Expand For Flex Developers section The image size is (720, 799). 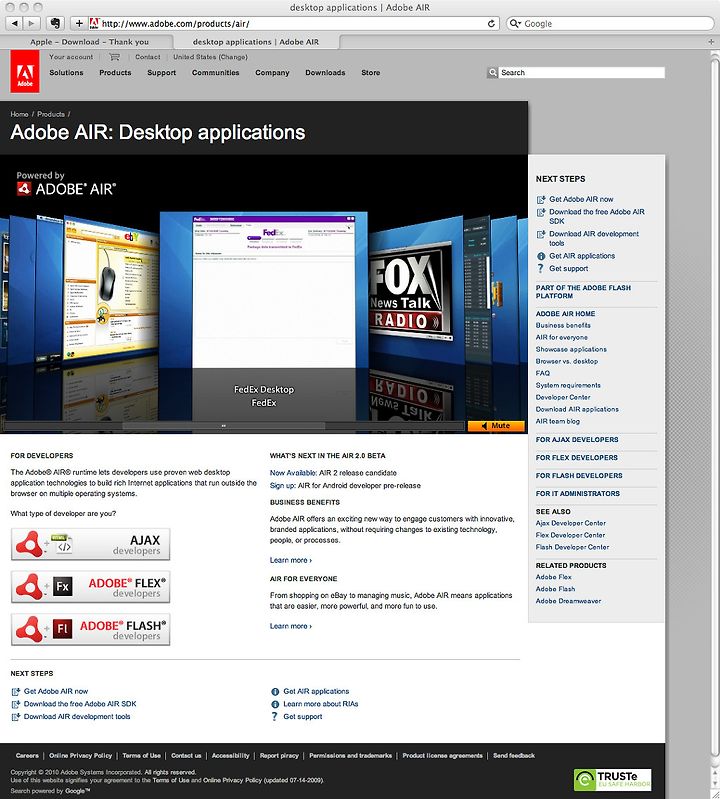tap(576, 458)
